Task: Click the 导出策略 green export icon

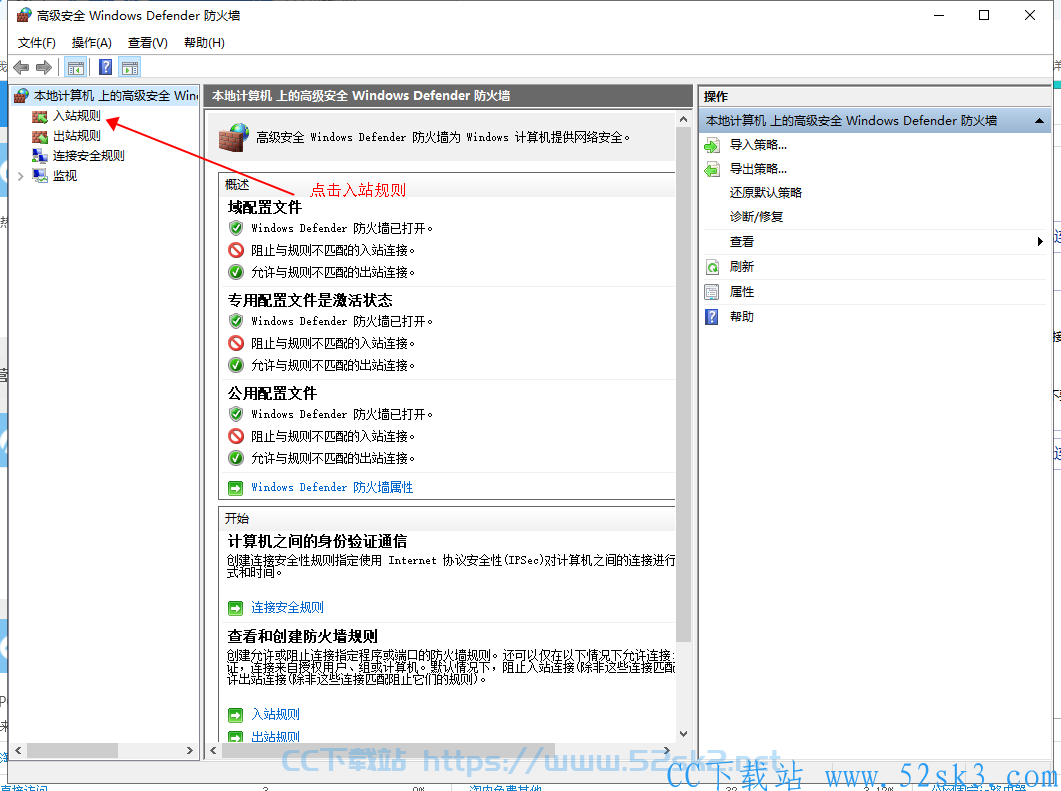Action: coord(712,169)
